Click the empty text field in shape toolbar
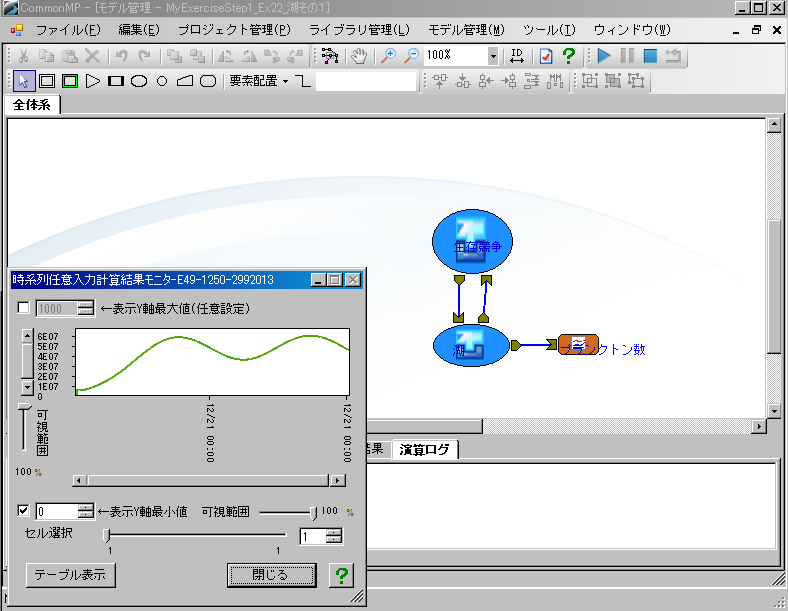 pyautogui.click(x=366, y=81)
